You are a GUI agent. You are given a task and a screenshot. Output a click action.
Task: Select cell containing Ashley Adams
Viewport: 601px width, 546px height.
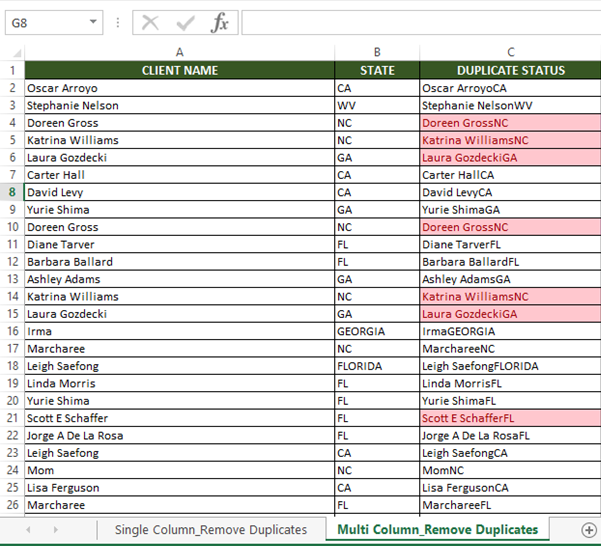pyautogui.click(x=179, y=279)
